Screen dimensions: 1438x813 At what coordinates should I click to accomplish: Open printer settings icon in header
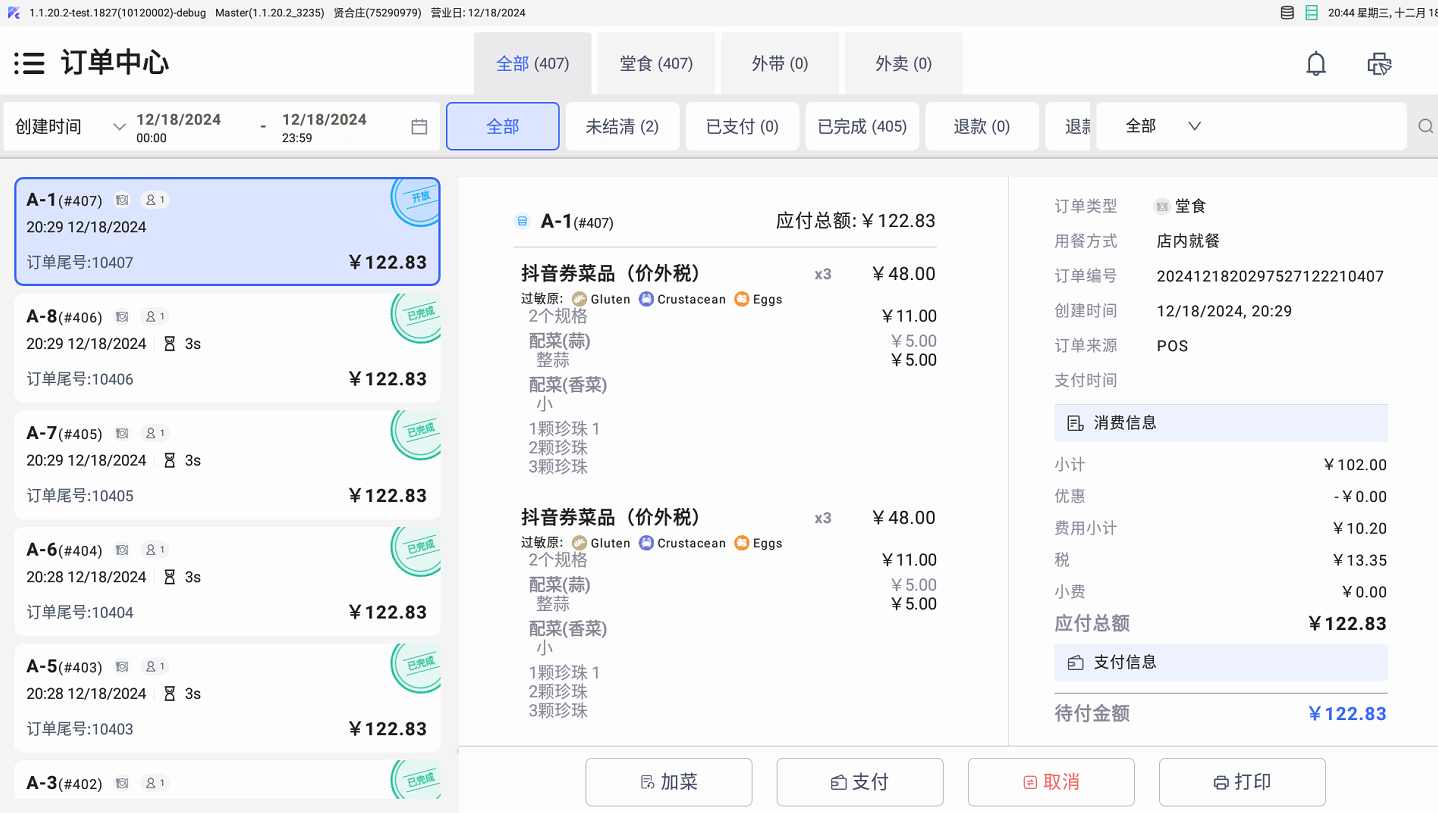click(x=1380, y=64)
